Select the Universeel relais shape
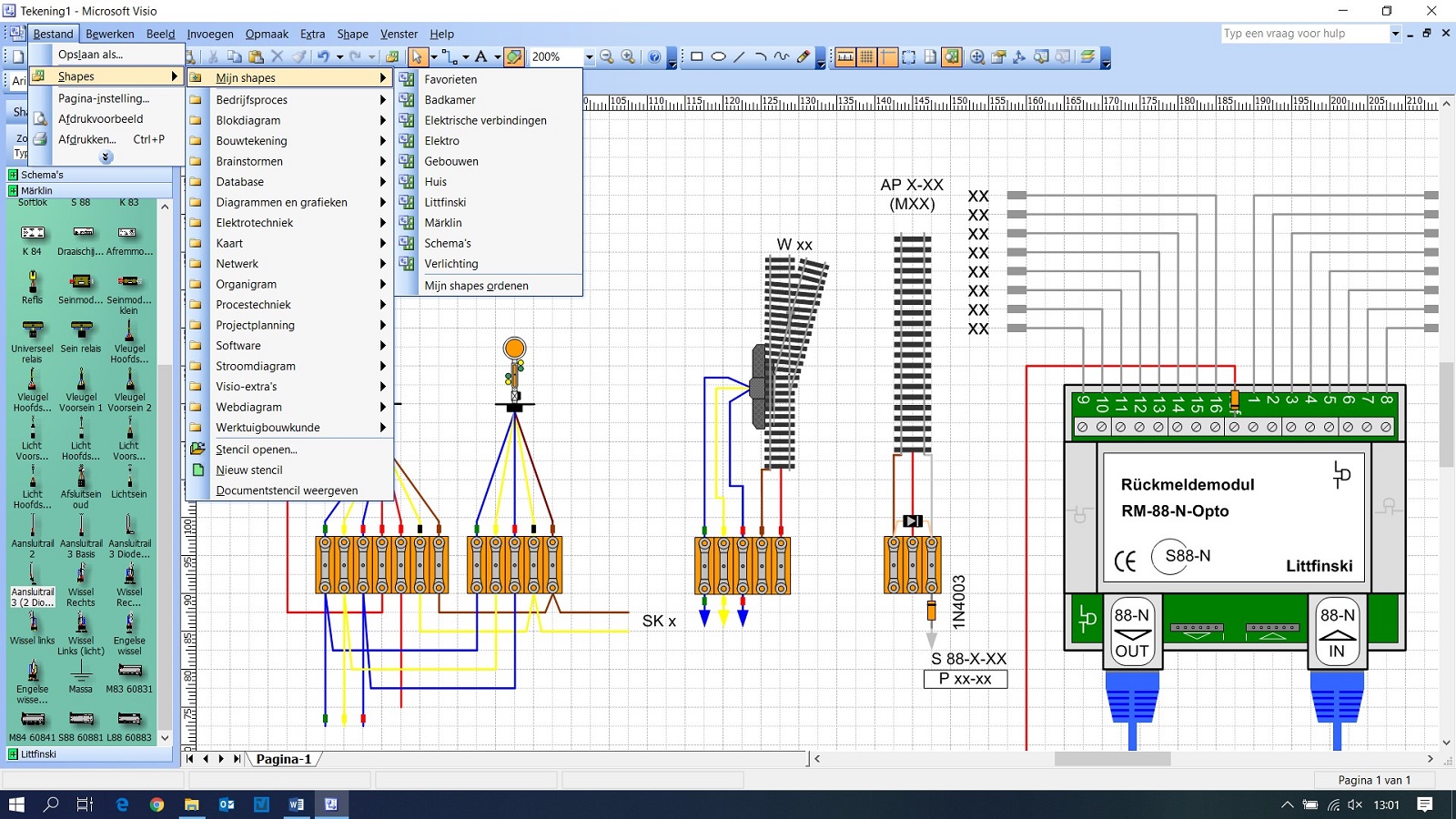 point(32,342)
